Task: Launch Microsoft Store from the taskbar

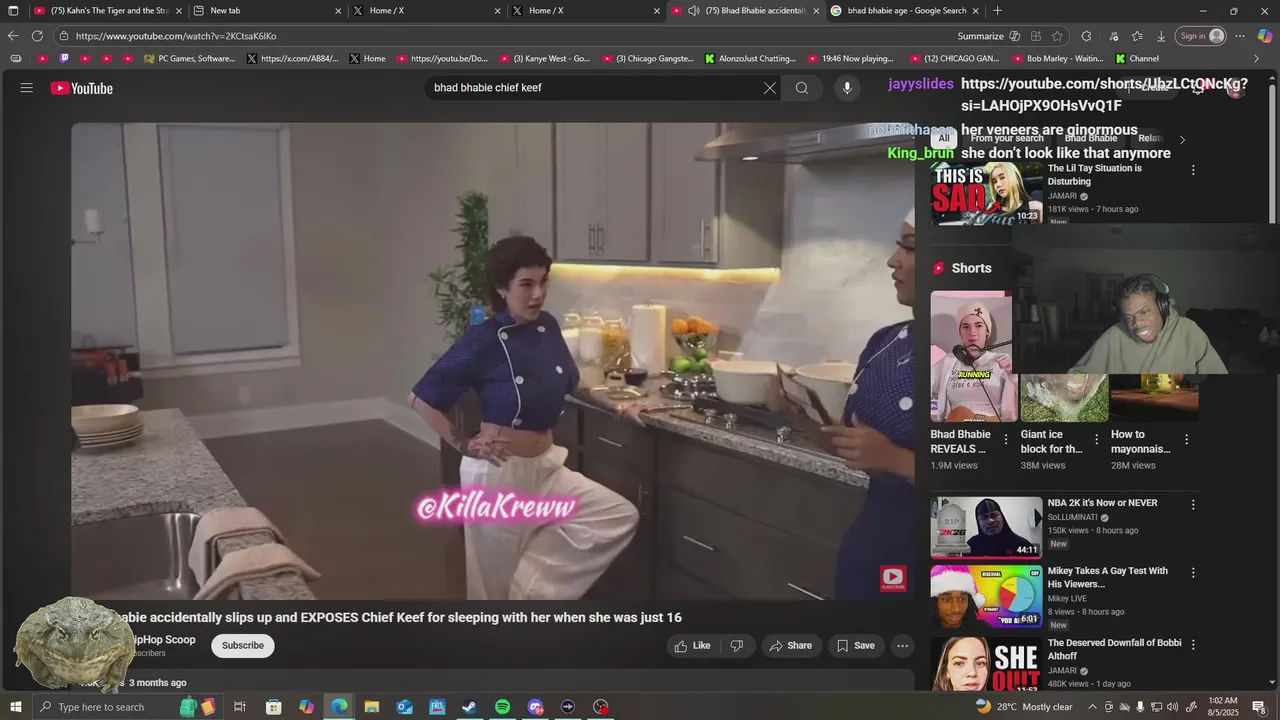Action: click(273, 707)
